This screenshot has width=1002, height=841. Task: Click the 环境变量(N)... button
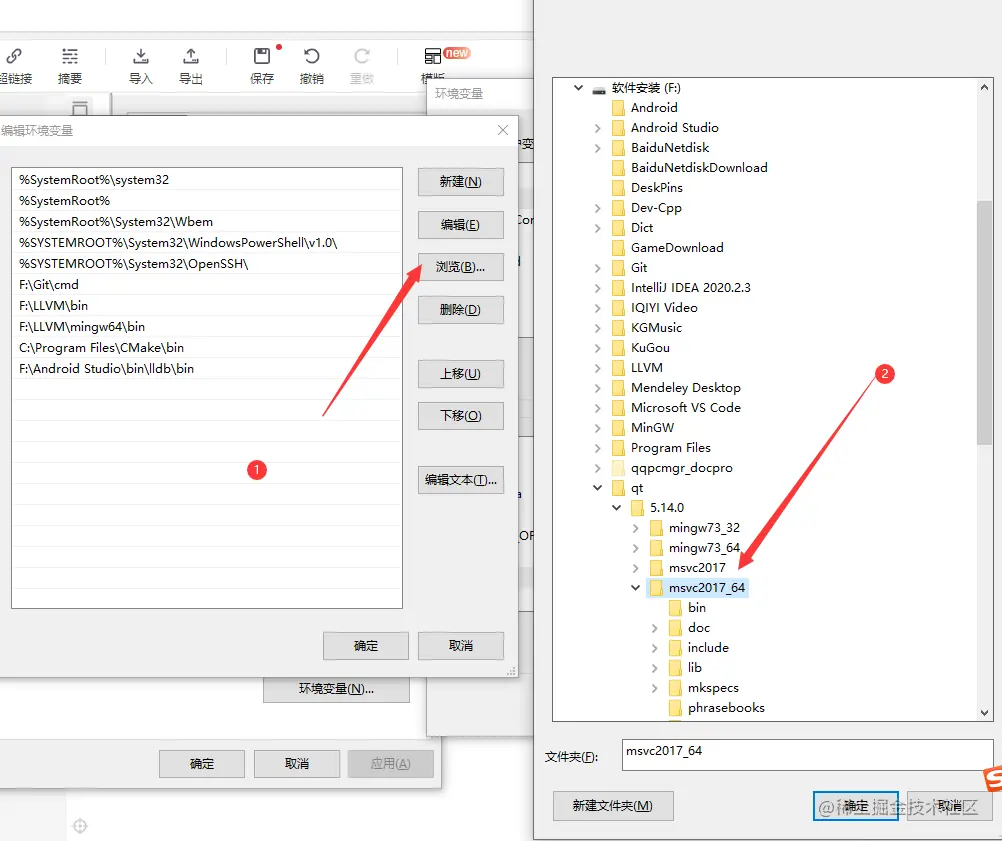point(336,690)
